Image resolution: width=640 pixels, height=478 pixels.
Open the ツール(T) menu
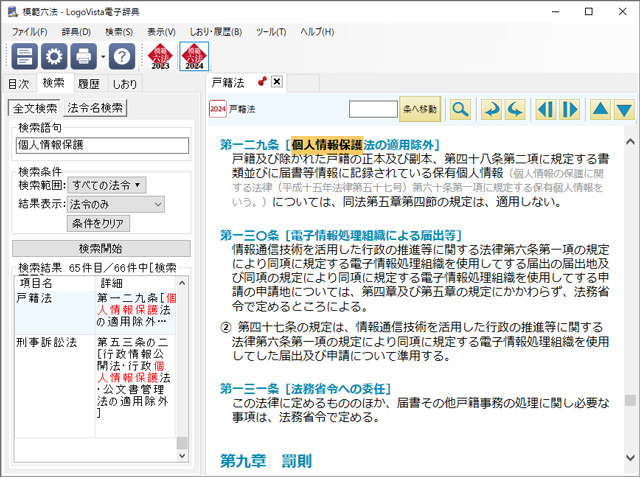pyautogui.click(x=271, y=32)
